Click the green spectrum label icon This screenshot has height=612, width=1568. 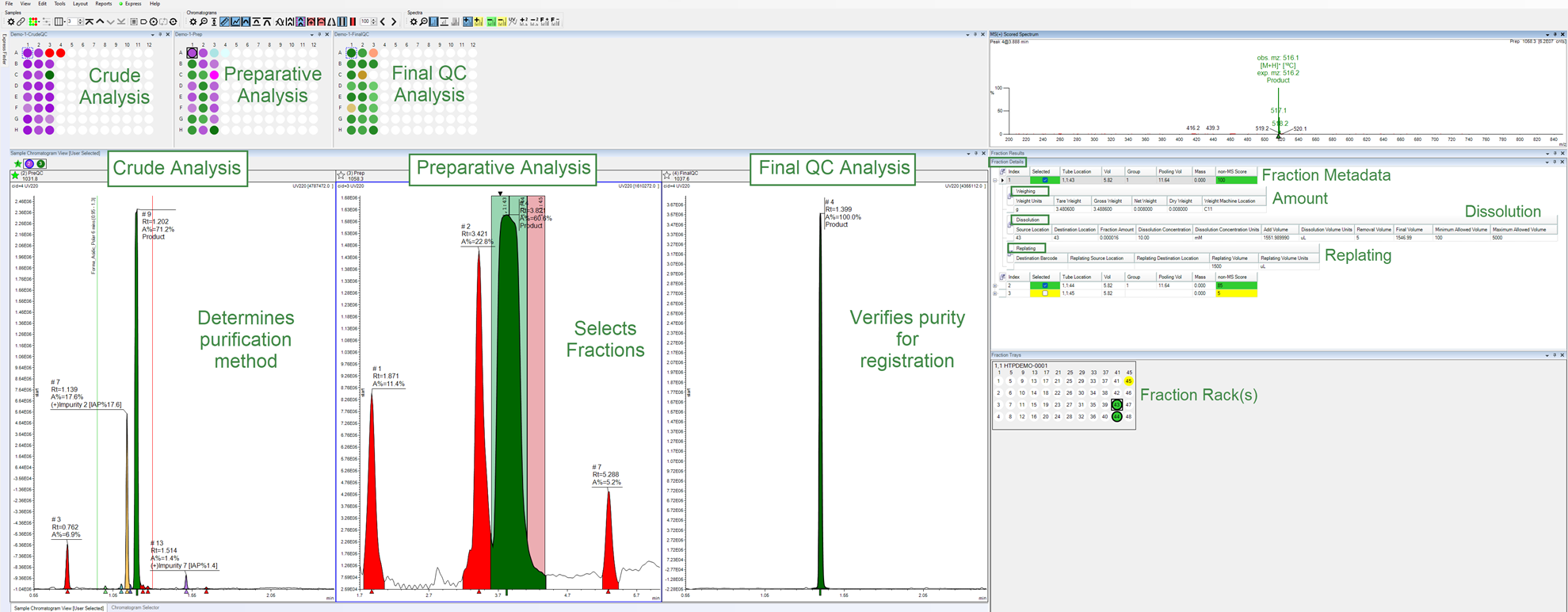point(491,21)
